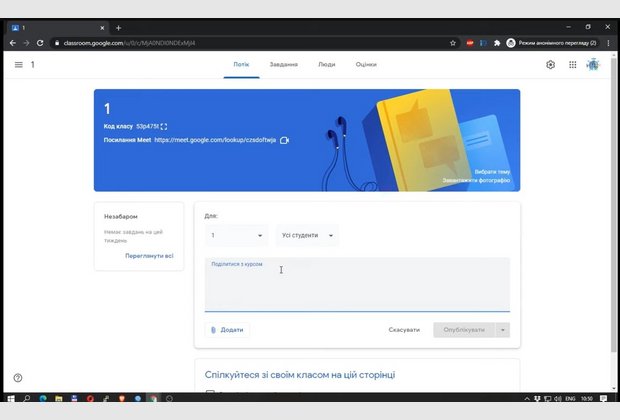Open the help question mark icon
The width and height of the screenshot is (620, 420).
18,378
